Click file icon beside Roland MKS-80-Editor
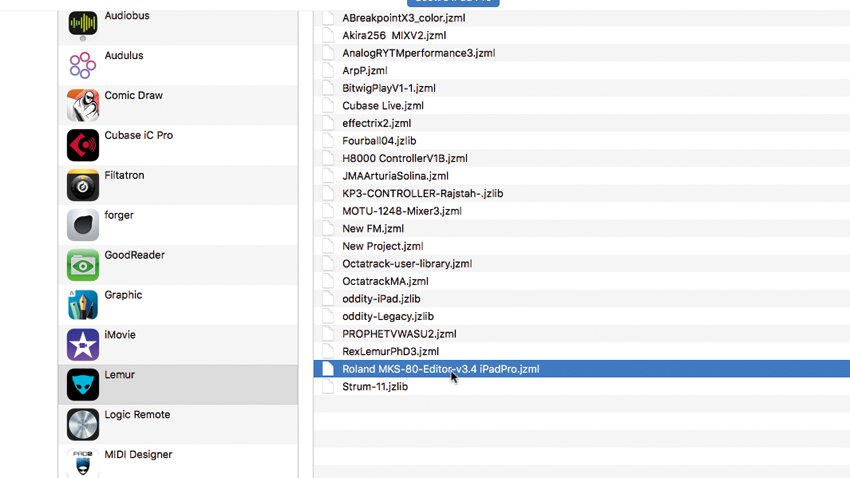The width and height of the screenshot is (850, 478). [327, 369]
